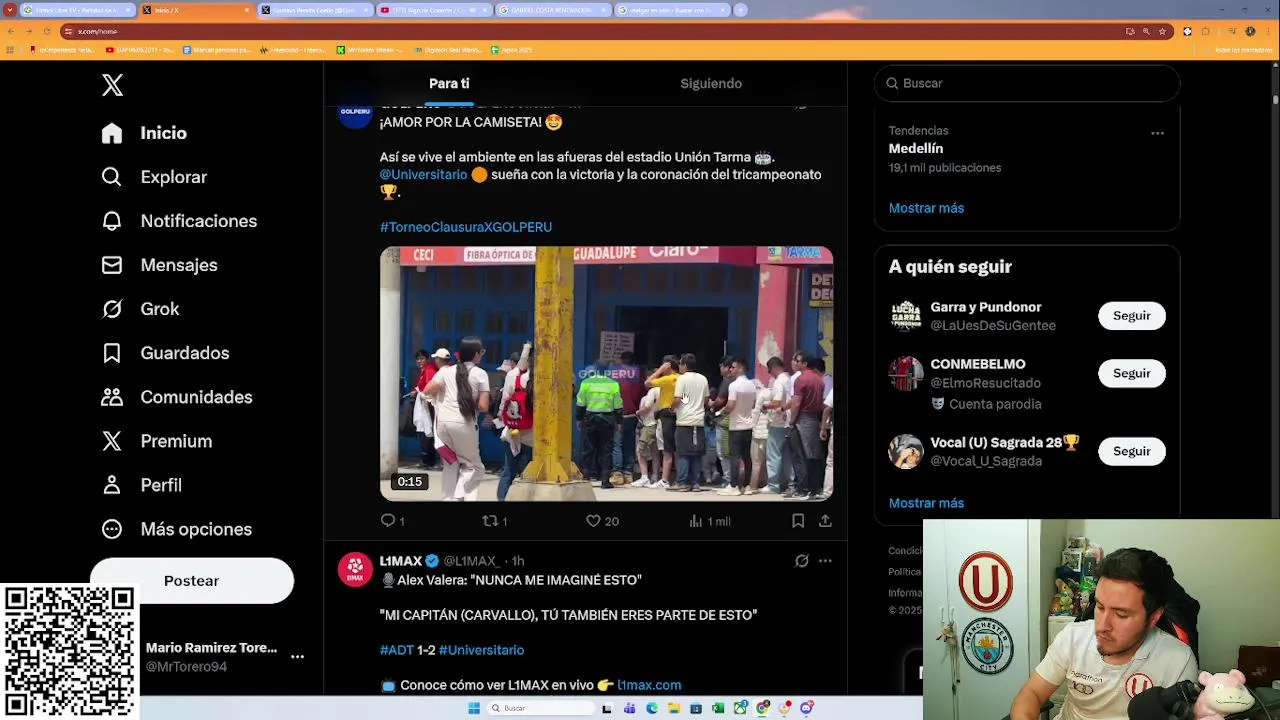Image resolution: width=1280 pixels, height=720 pixels.
Task: Click the taskbar Buscar search box
Action: (x=541, y=708)
